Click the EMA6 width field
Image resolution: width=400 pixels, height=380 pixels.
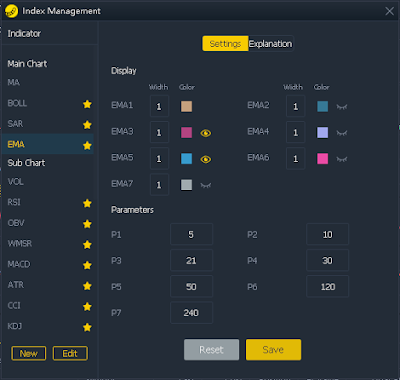click(295, 158)
